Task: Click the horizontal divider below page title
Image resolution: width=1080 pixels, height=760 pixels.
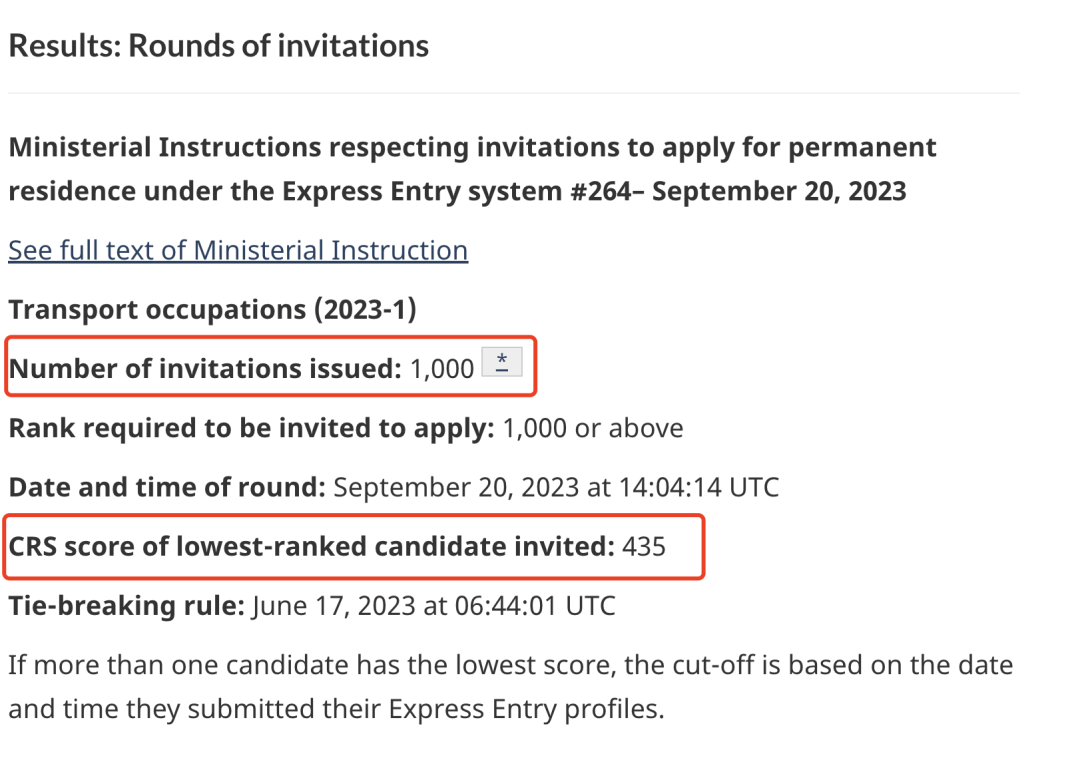Action: pos(514,93)
